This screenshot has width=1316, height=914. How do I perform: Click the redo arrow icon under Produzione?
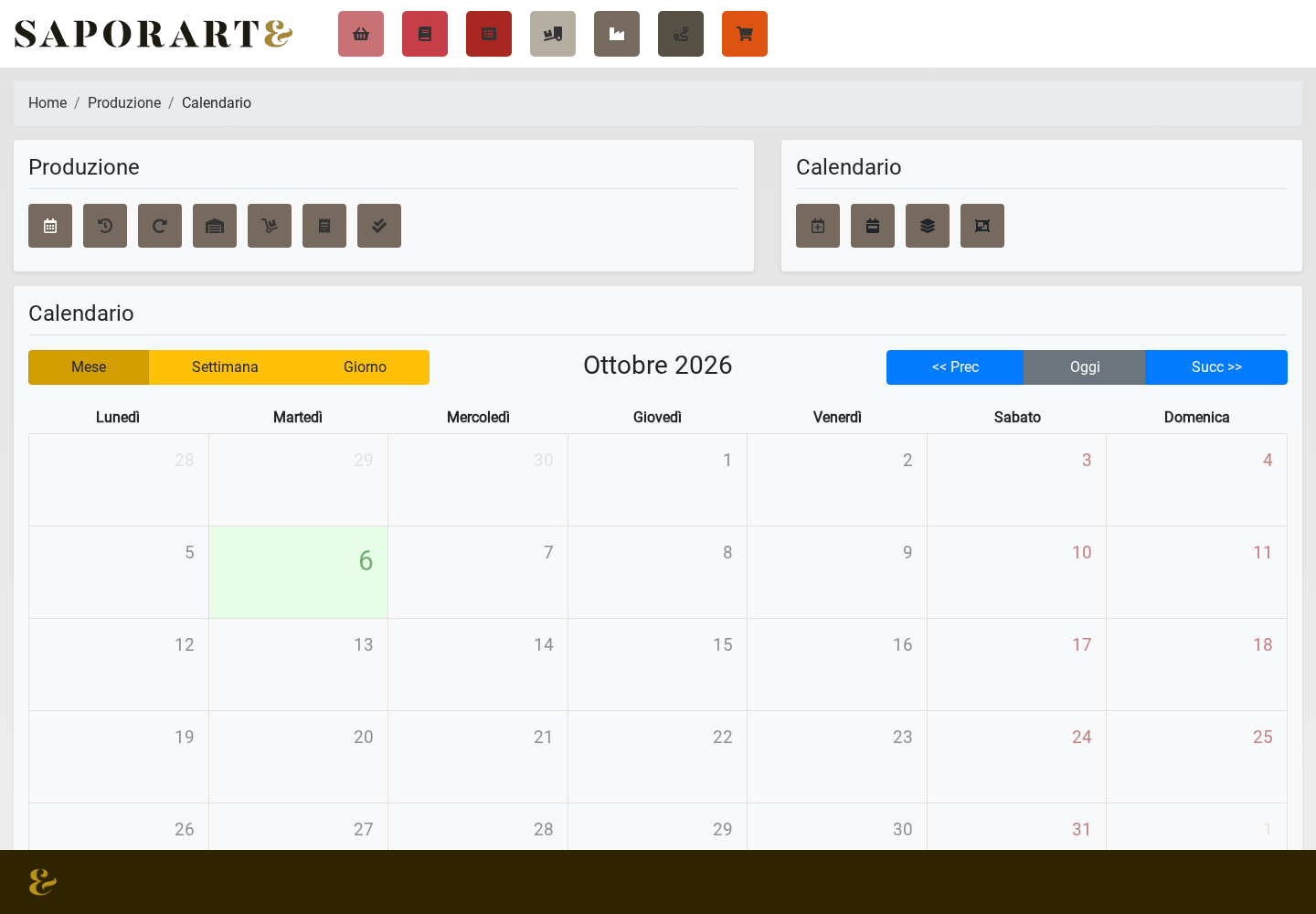(160, 226)
